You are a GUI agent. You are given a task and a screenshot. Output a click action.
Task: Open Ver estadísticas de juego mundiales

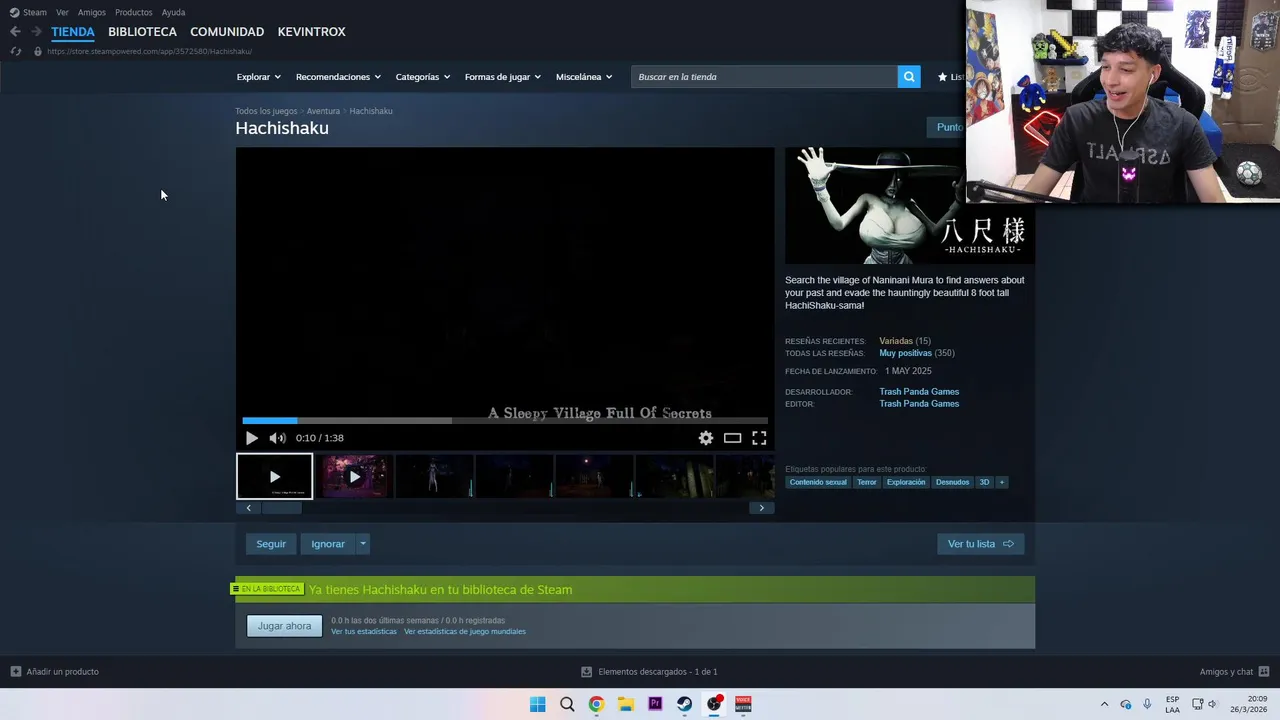465,632
